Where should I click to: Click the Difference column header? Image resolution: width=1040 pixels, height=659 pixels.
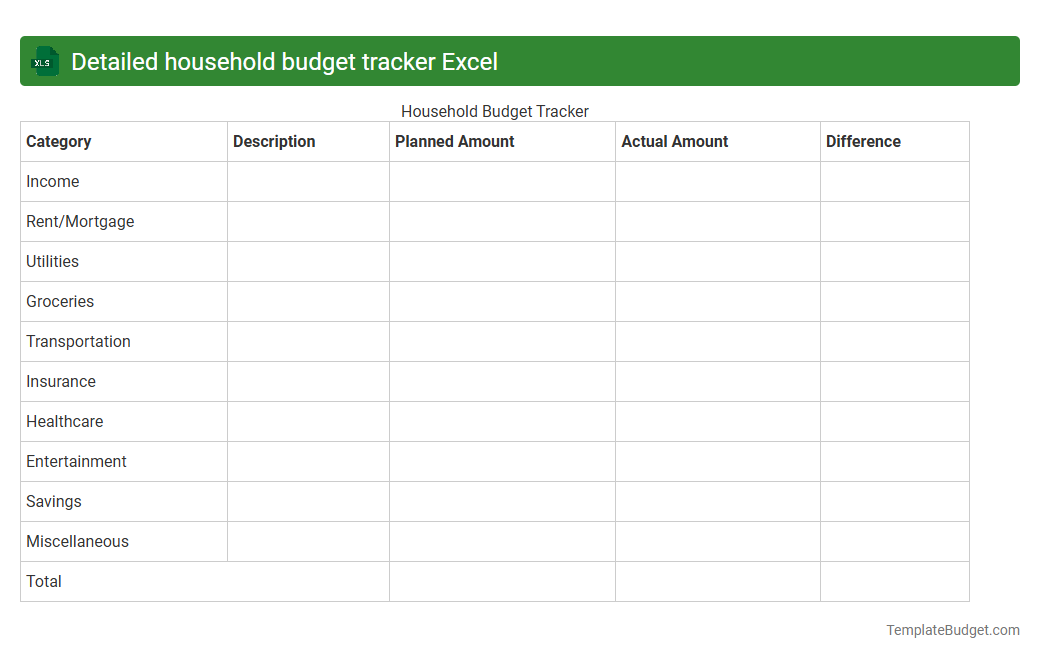[863, 141]
